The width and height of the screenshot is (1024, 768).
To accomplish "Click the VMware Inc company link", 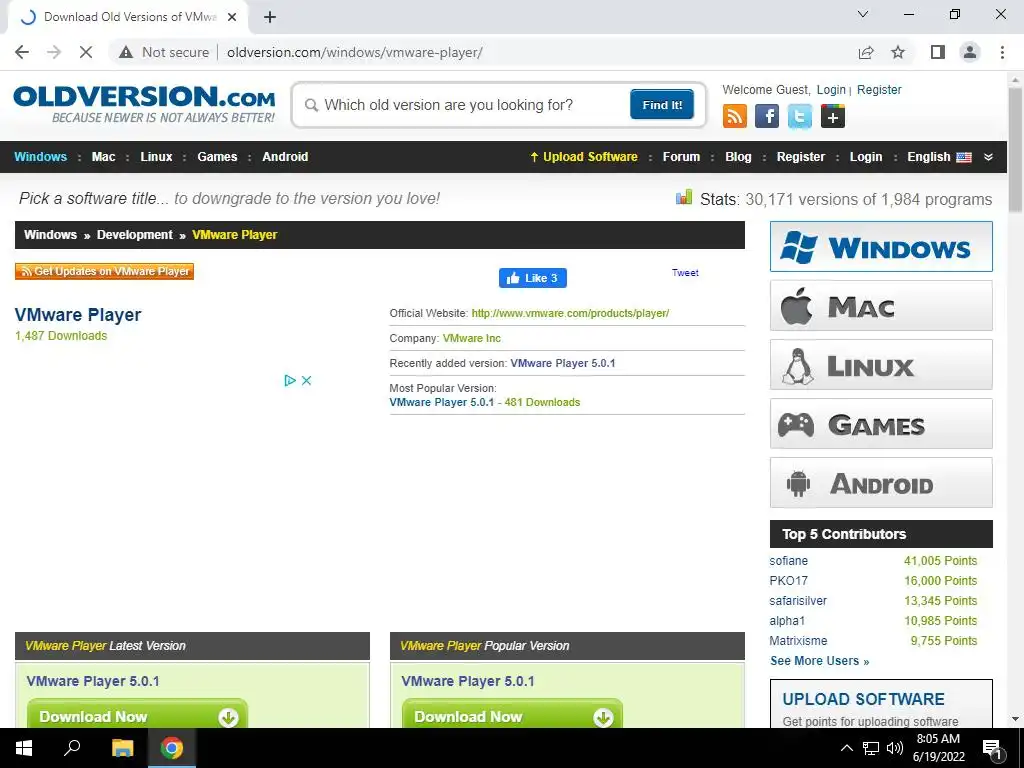I will [472, 338].
